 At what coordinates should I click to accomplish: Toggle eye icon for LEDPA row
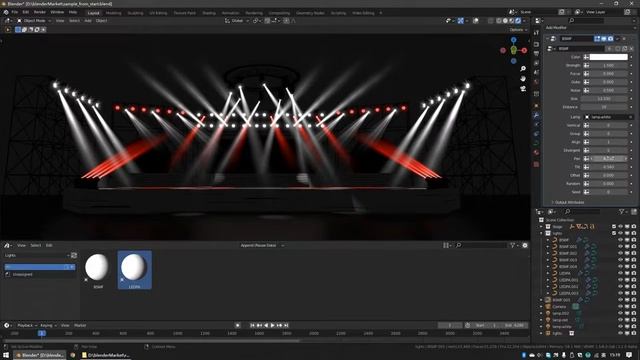[620, 273]
